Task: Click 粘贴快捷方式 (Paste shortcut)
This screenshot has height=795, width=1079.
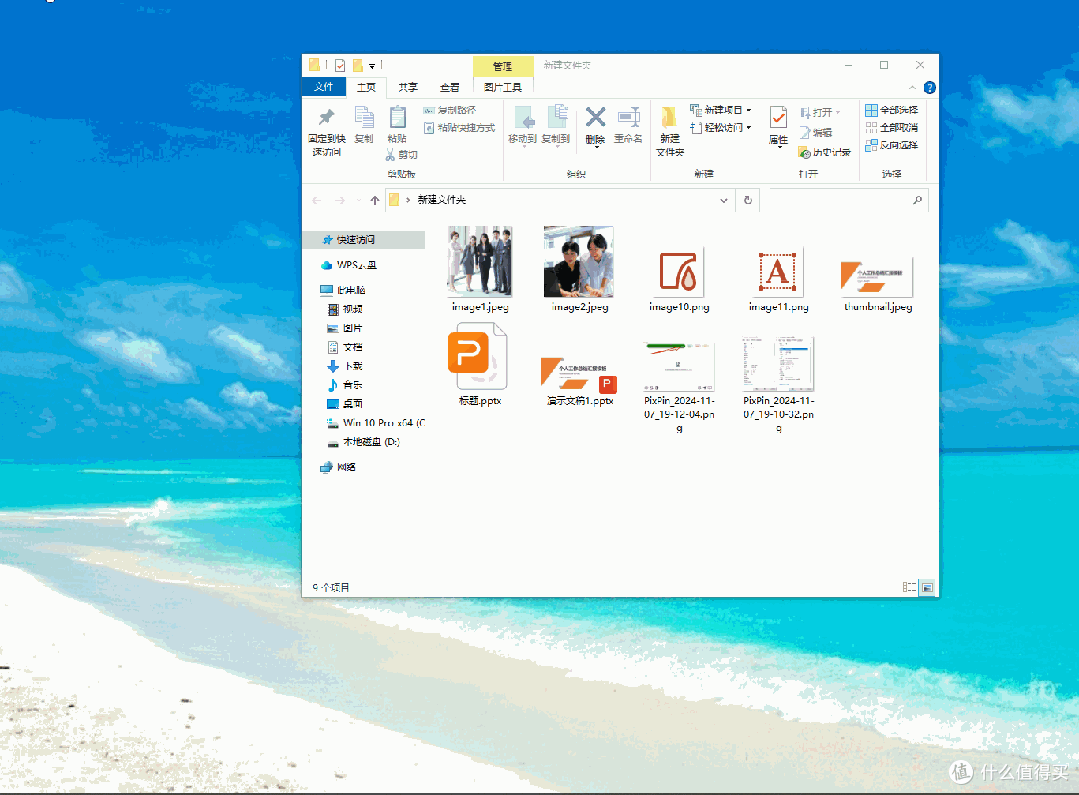Action: coord(459,128)
